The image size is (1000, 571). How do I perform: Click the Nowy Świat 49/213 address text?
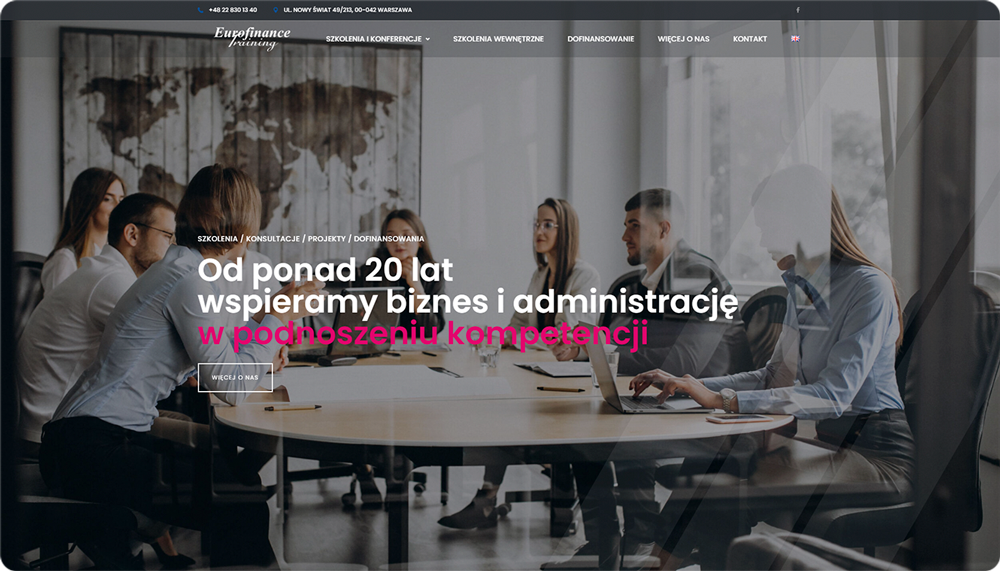[348, 10]
